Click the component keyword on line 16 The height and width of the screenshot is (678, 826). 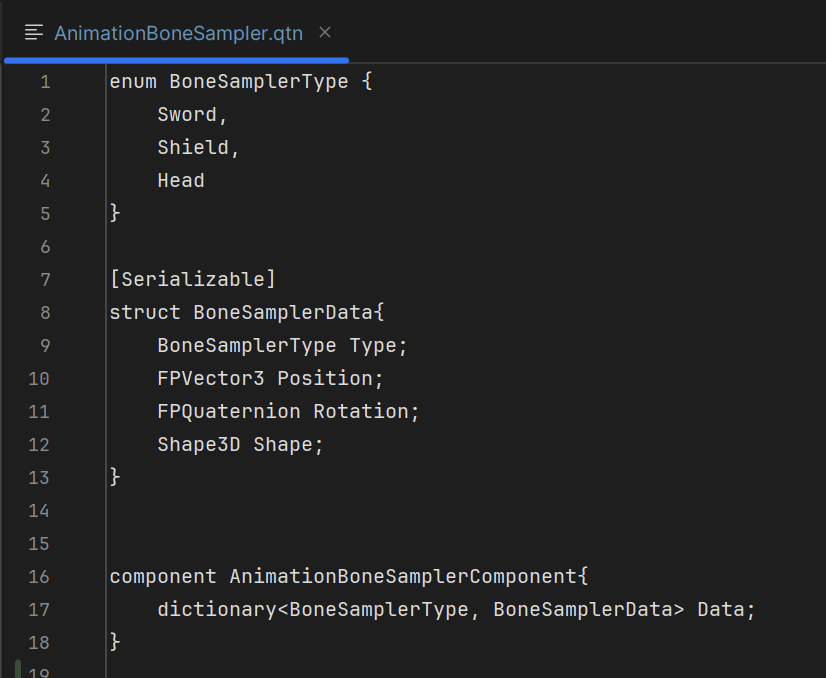click(x=162, y=576)
